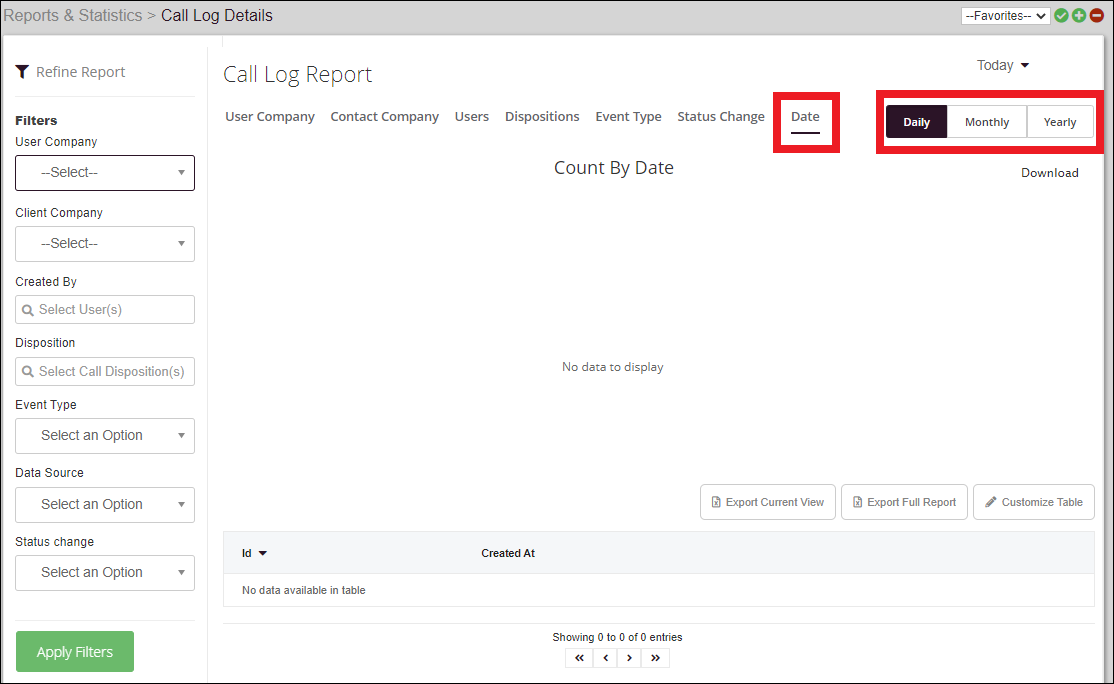1114x684 pixels.
Task: Click the pencil icon on Customize Table
Action: point(991,502)
